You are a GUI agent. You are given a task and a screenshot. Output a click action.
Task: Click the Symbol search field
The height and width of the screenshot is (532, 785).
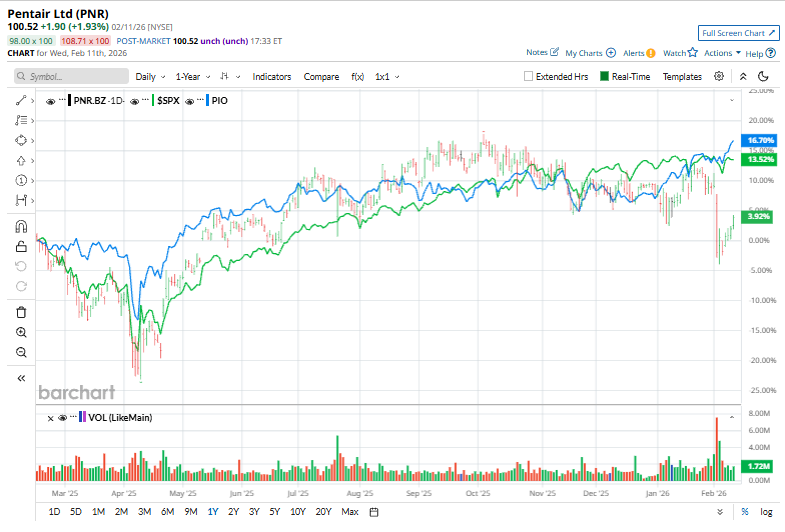click(x=71, y=76)
